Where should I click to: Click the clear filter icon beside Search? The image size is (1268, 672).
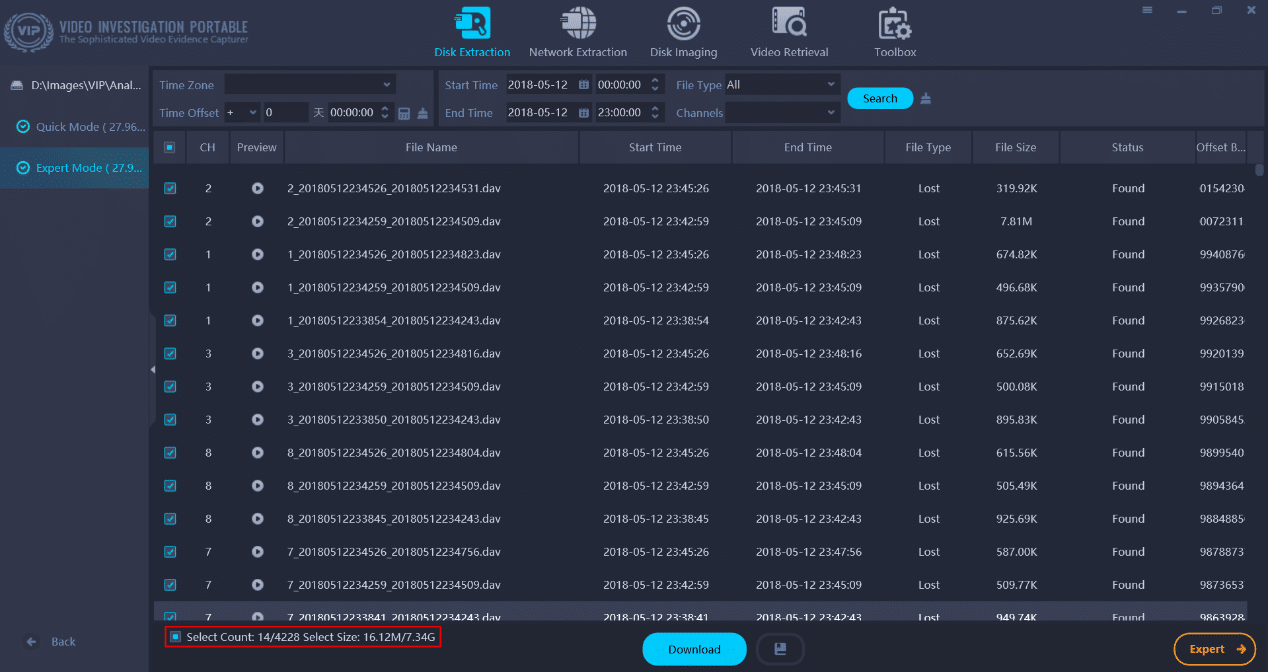926,98
